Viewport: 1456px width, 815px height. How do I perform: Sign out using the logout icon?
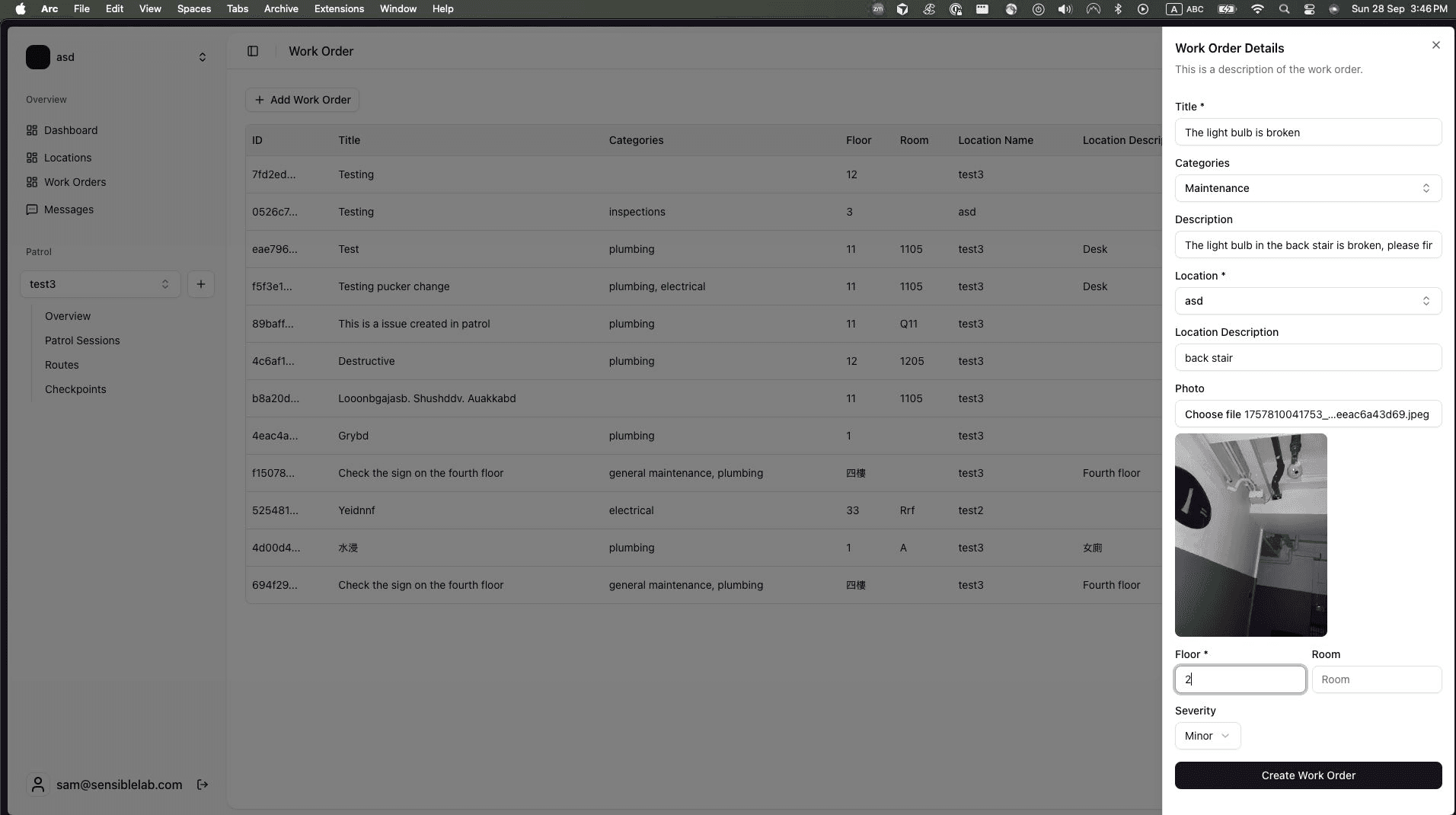202,785
